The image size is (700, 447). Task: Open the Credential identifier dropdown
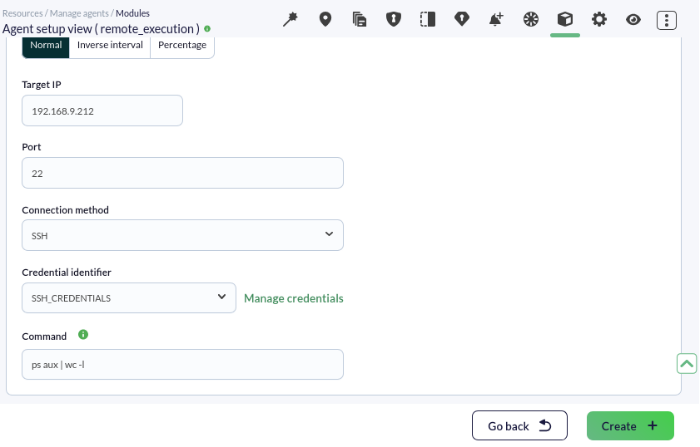coord(129,298)
